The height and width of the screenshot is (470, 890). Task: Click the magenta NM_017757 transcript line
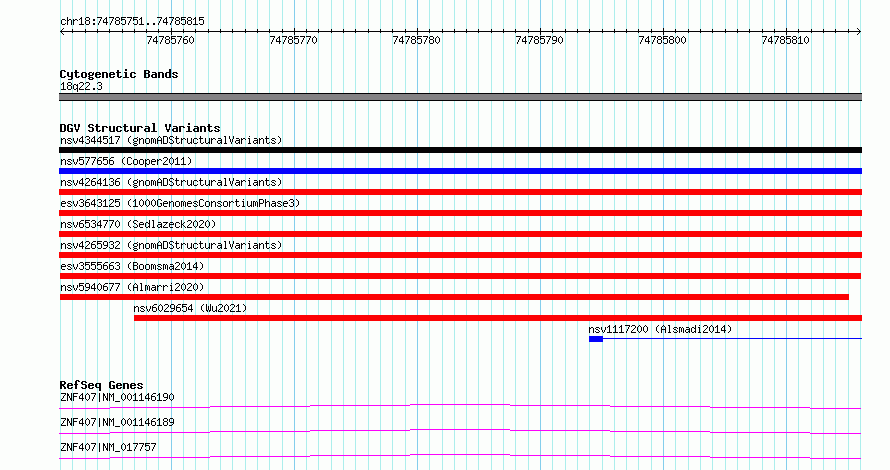[x=460, y=456]
